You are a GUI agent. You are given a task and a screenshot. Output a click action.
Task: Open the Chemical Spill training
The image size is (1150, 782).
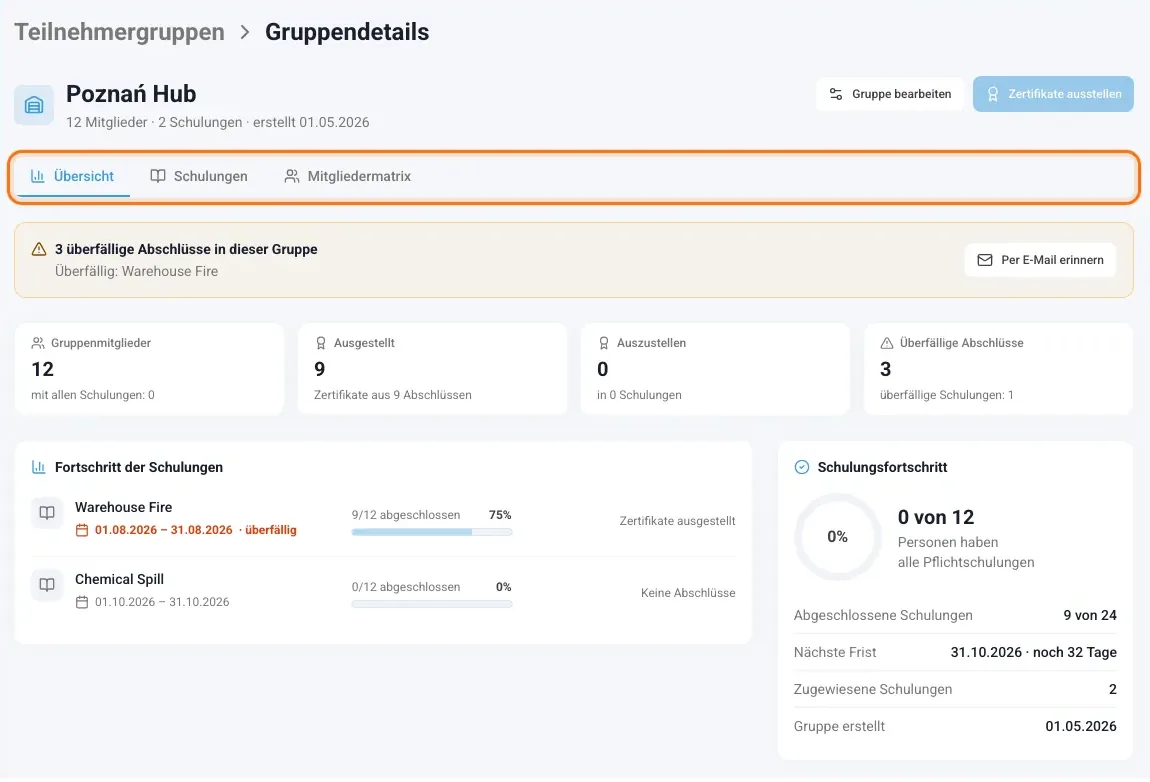(x=119, y=579)
